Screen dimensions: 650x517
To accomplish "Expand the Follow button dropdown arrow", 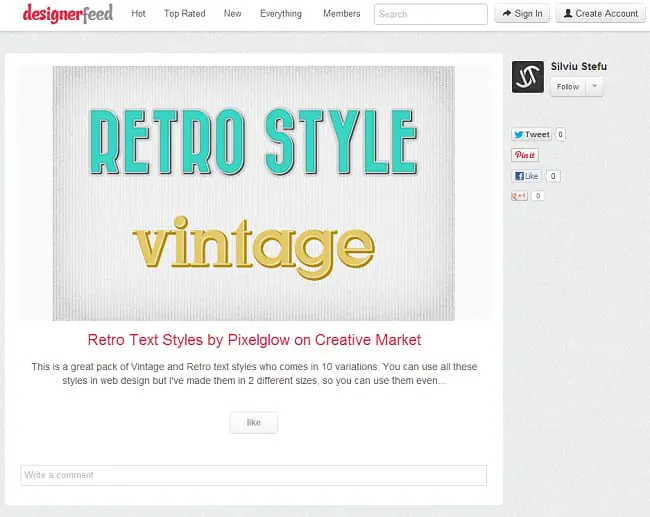I will [594, 87].
